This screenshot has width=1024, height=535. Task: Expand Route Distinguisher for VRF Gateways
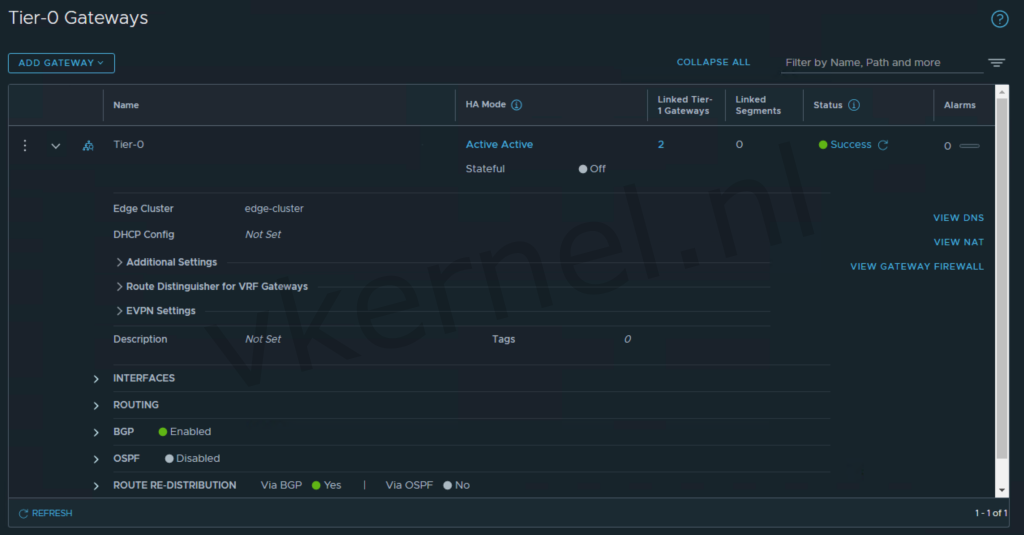120,286
